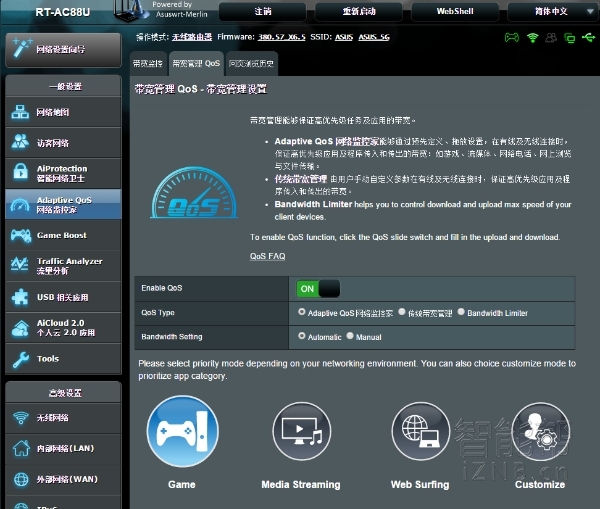This screenshot has width=600, height=509.
Task: Open 访客网络 guest network page
Action: point(64,143)
